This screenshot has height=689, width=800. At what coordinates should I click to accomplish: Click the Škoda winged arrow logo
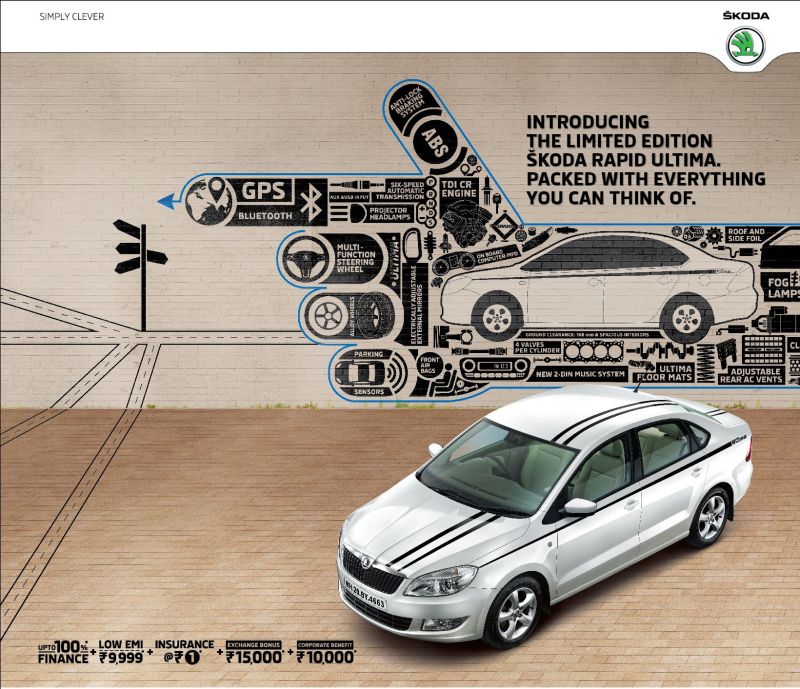[x=745, y=44]
